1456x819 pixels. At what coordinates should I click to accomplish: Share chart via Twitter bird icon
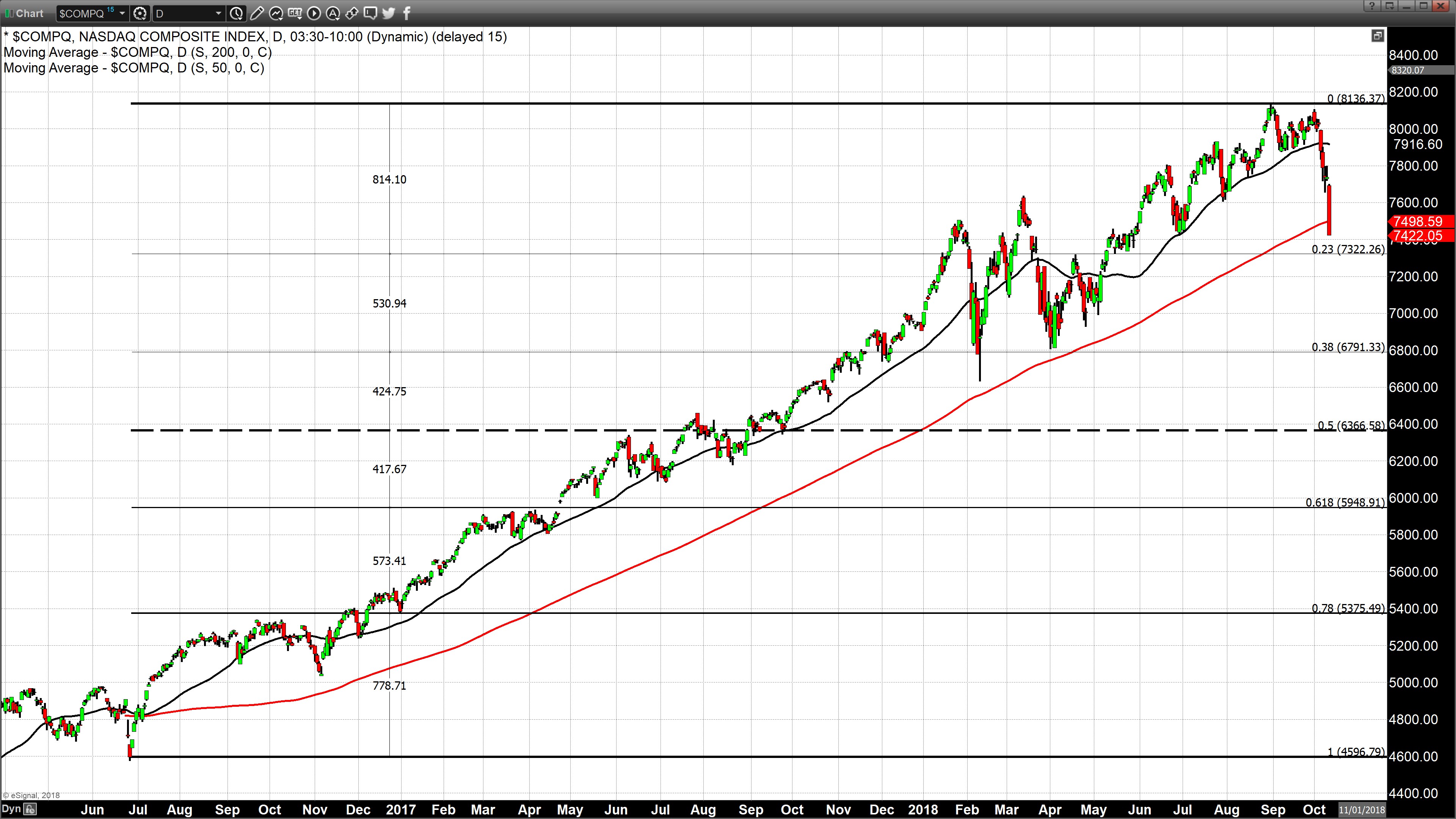coord(388,13)
